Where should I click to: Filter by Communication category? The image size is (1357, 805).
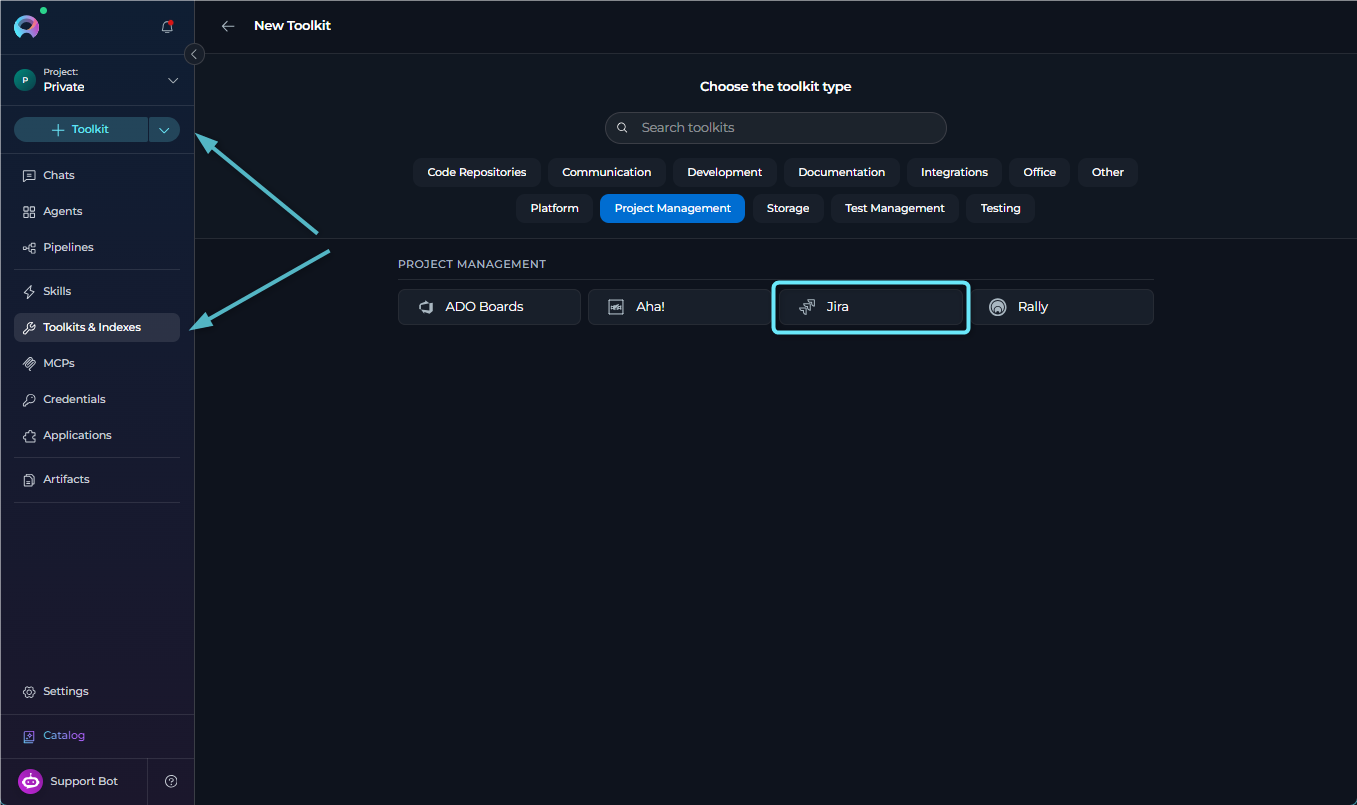(x=607, y=172)
